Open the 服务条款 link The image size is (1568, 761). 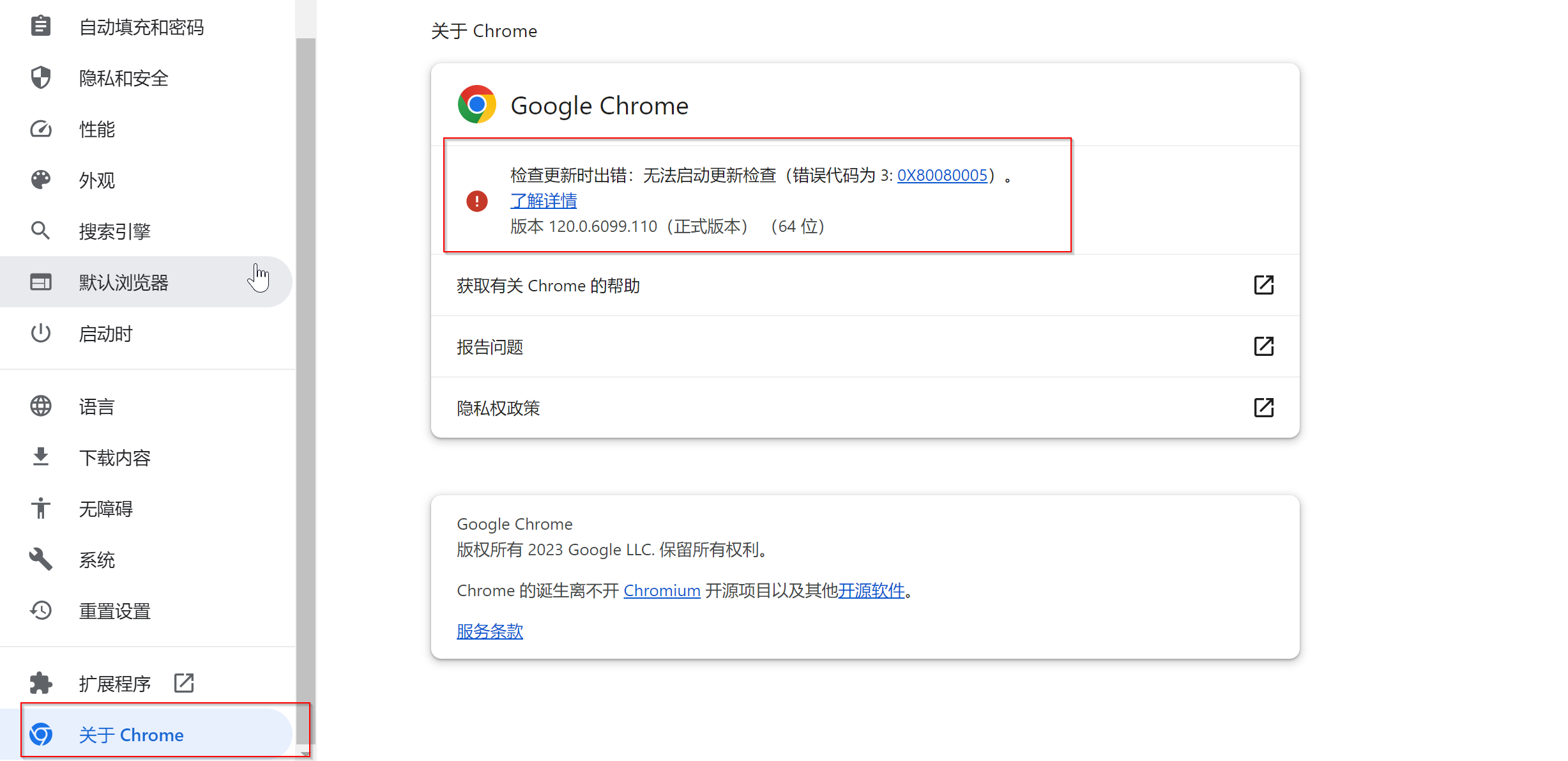click(490, 631)
